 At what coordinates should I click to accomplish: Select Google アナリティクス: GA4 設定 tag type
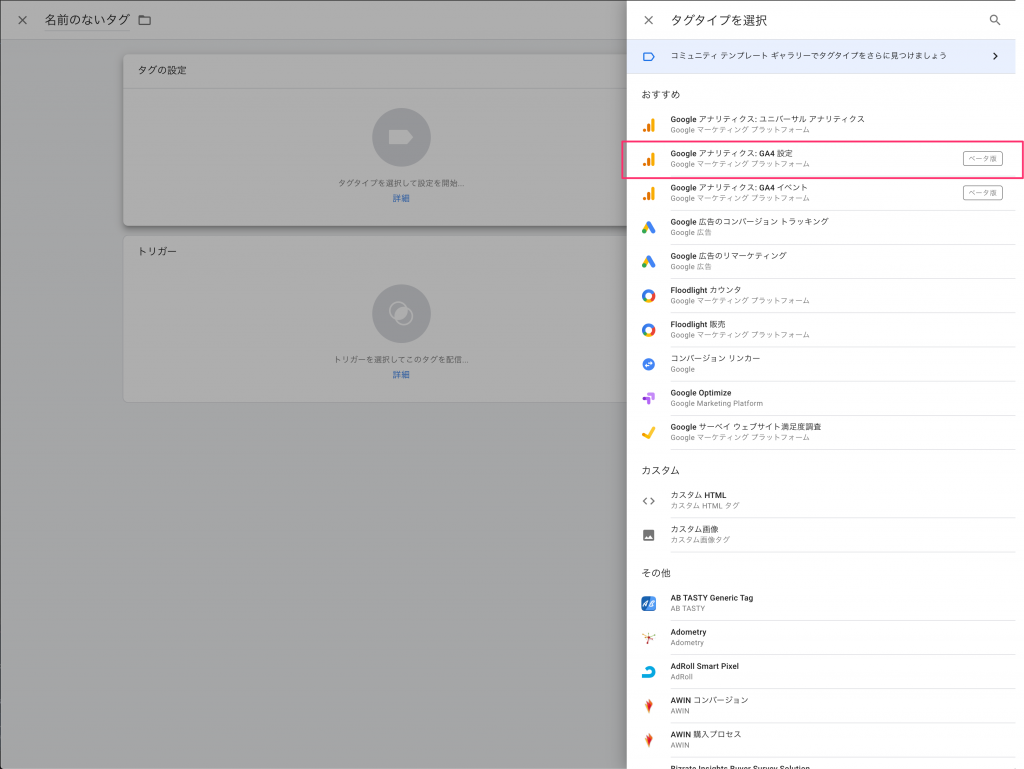pos(821,159)
